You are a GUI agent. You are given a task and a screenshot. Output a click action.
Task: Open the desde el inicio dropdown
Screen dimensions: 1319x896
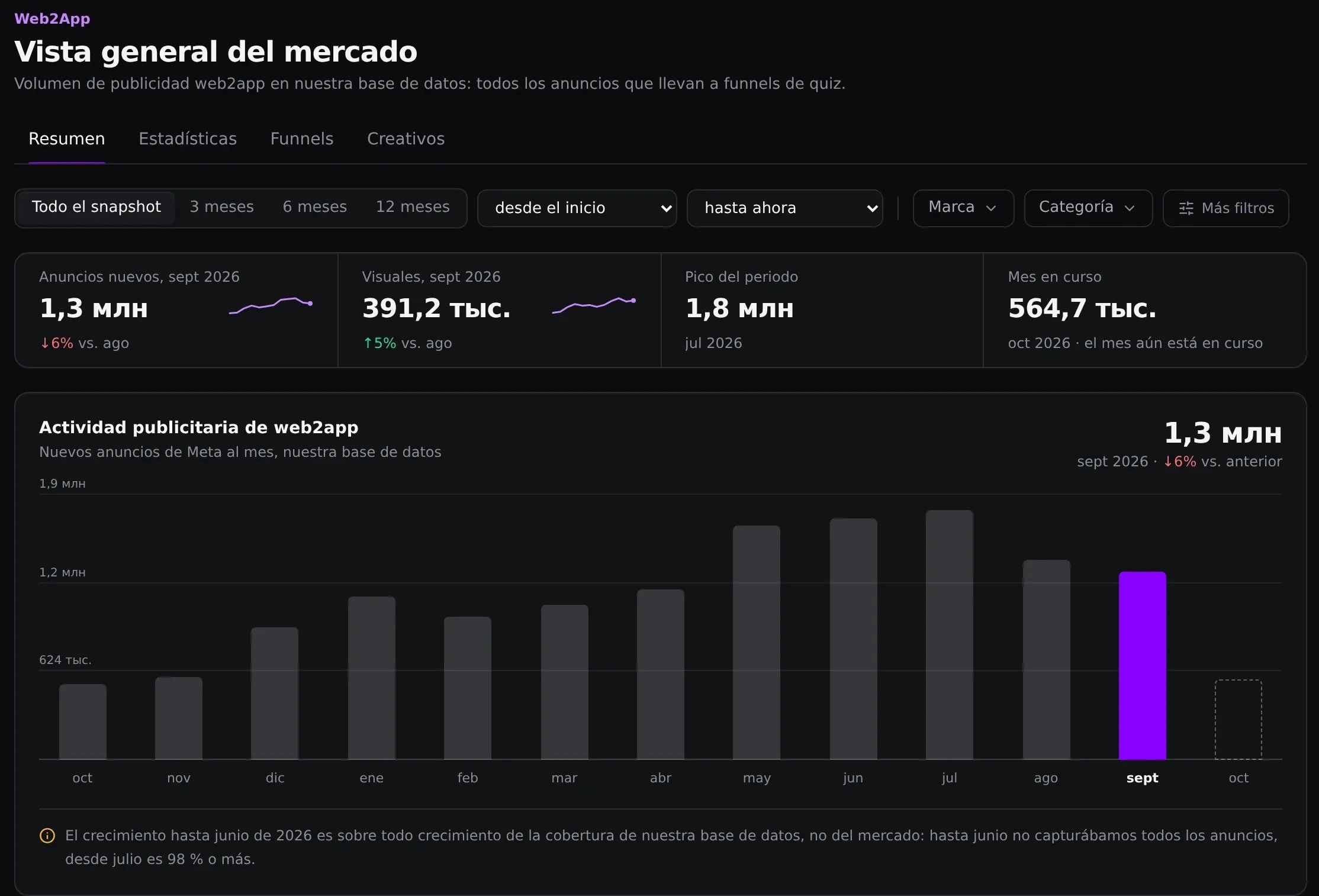tap(577, 208)
